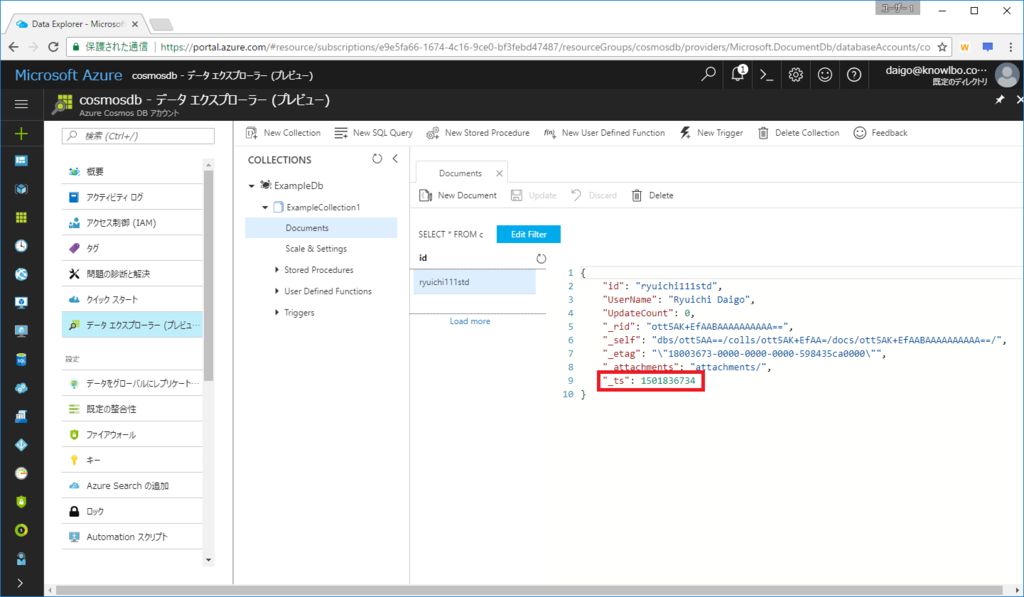Open dashboard icon in left sidebar

[22, 161]
